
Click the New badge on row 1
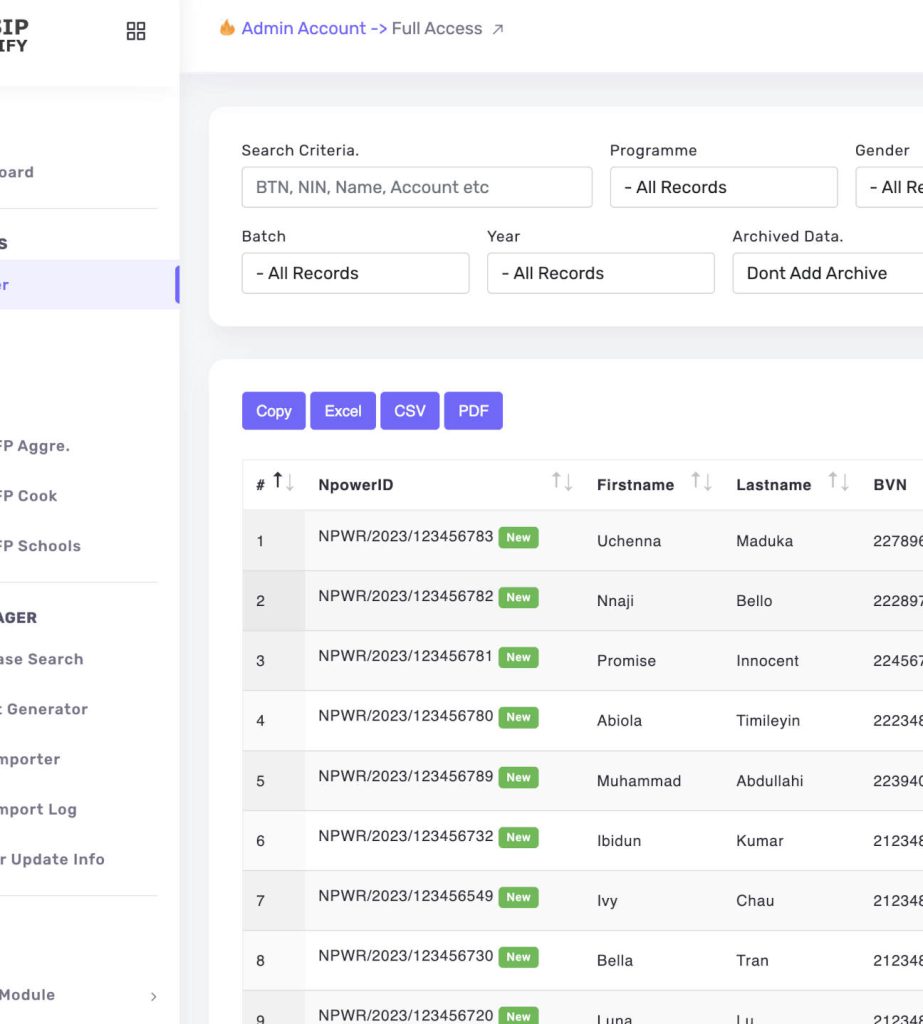tap(518, 537)
